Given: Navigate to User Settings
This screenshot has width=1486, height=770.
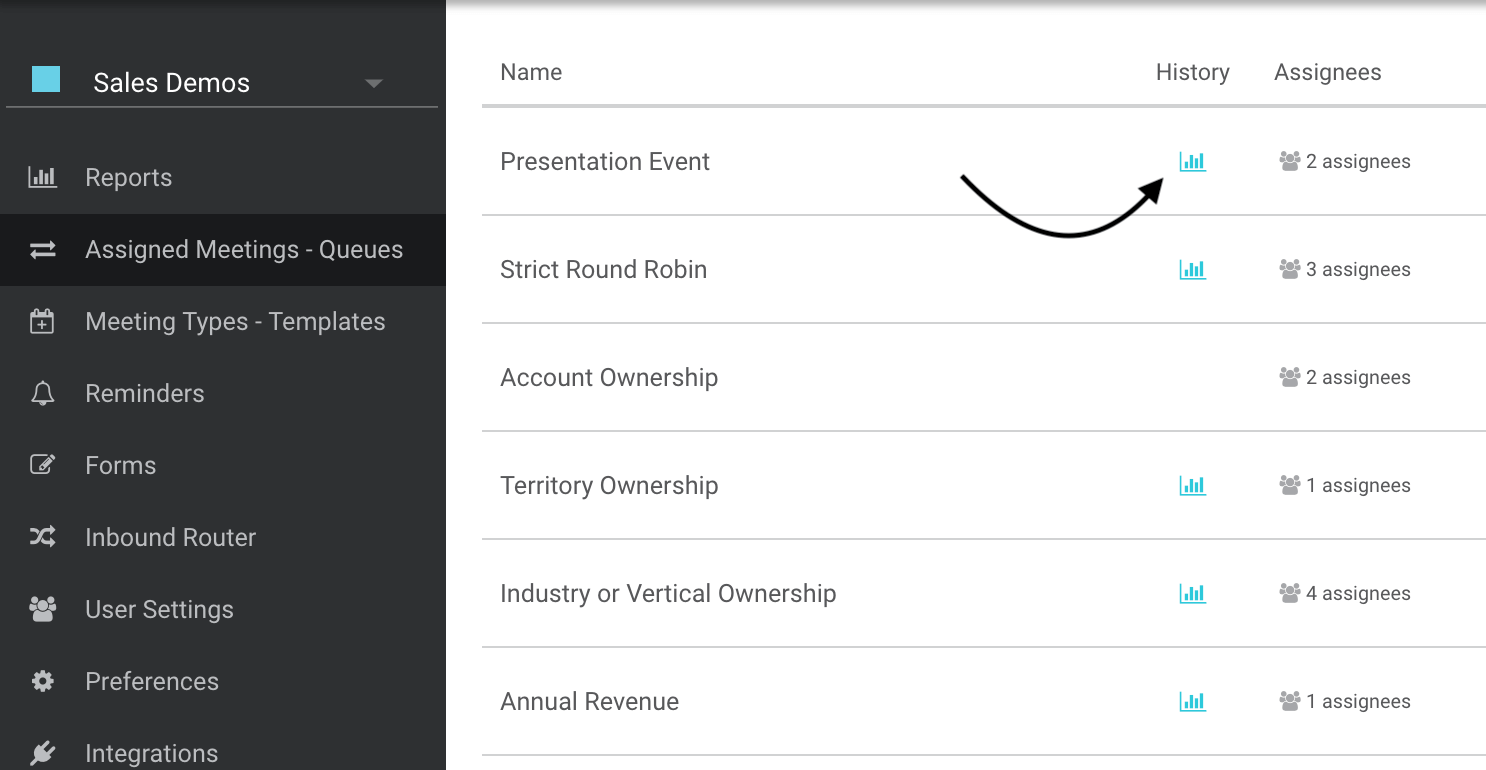Looking at the screenshot, I should click(159, 610).
